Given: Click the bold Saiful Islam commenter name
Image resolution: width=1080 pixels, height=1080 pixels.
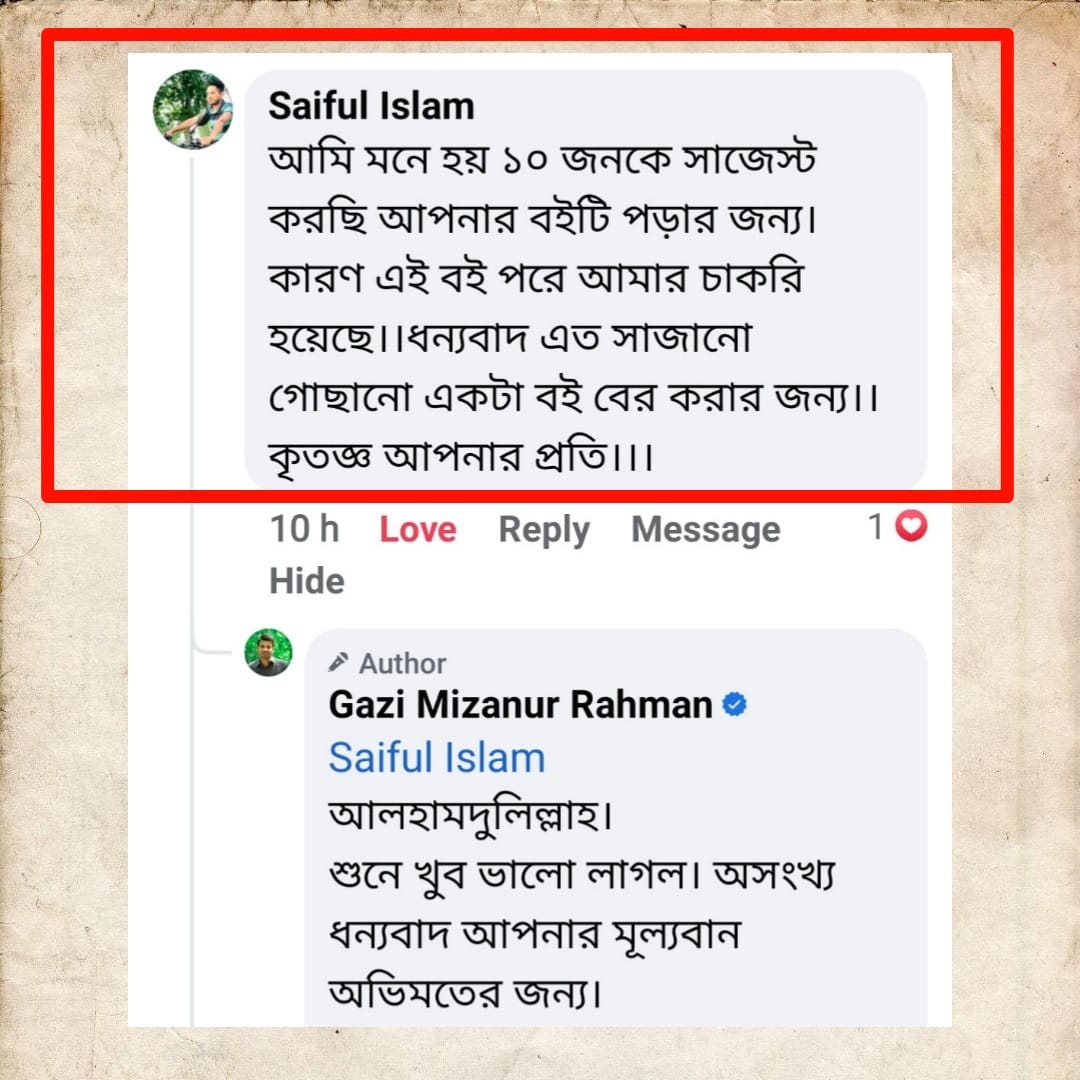Looking at the screenshot, I should coord(371,106).
